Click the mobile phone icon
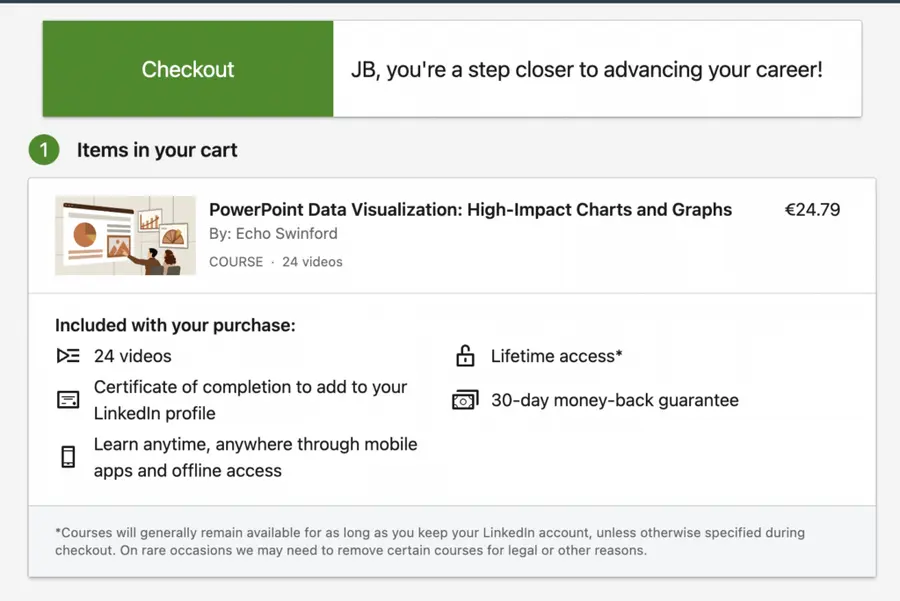 pyautogui.click(x=67, y=457)
